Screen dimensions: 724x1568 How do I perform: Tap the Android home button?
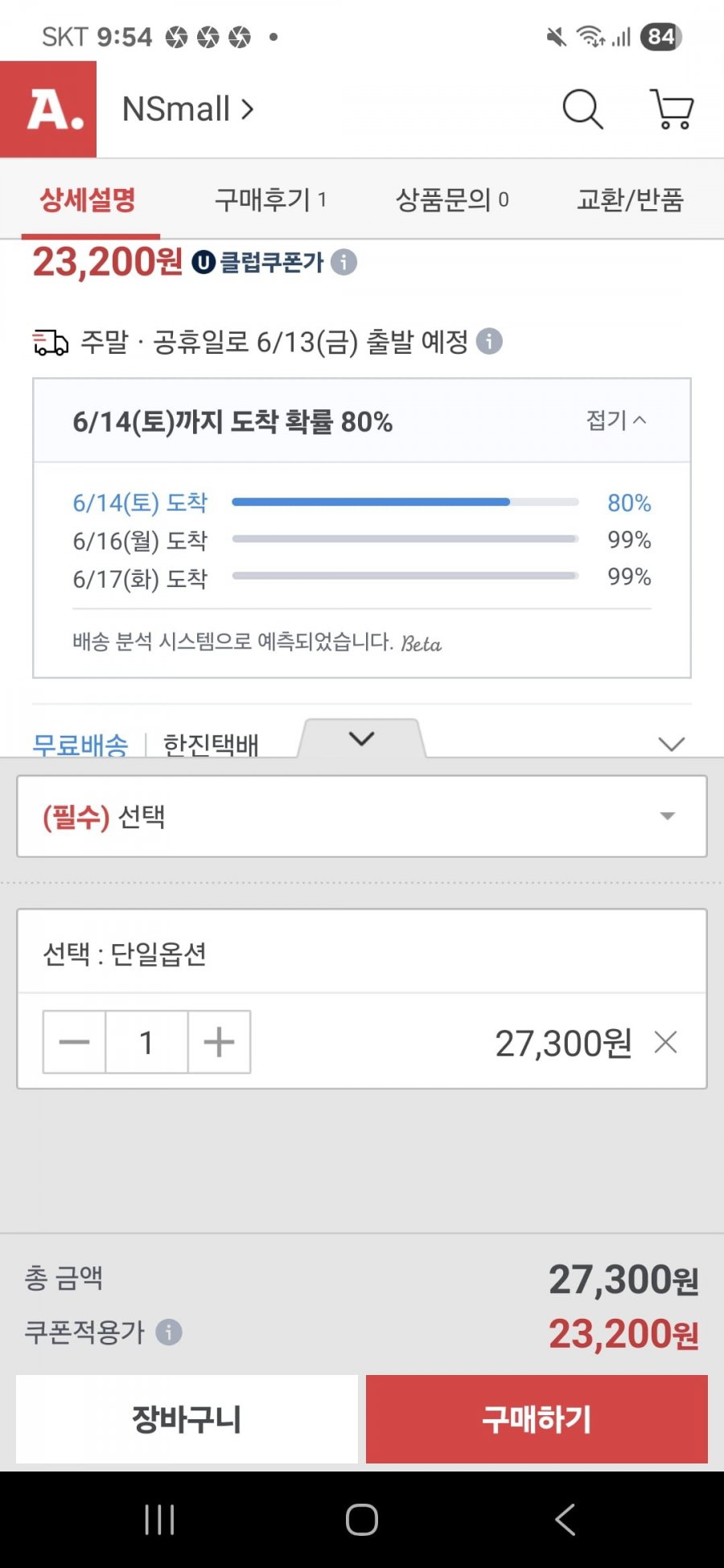point(362,1520)
